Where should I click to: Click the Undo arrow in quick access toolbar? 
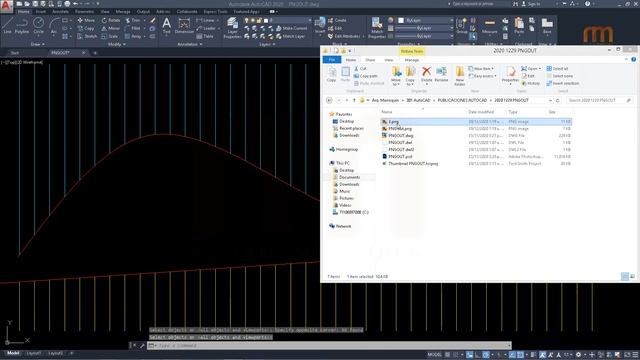click(x=76, y=4)
